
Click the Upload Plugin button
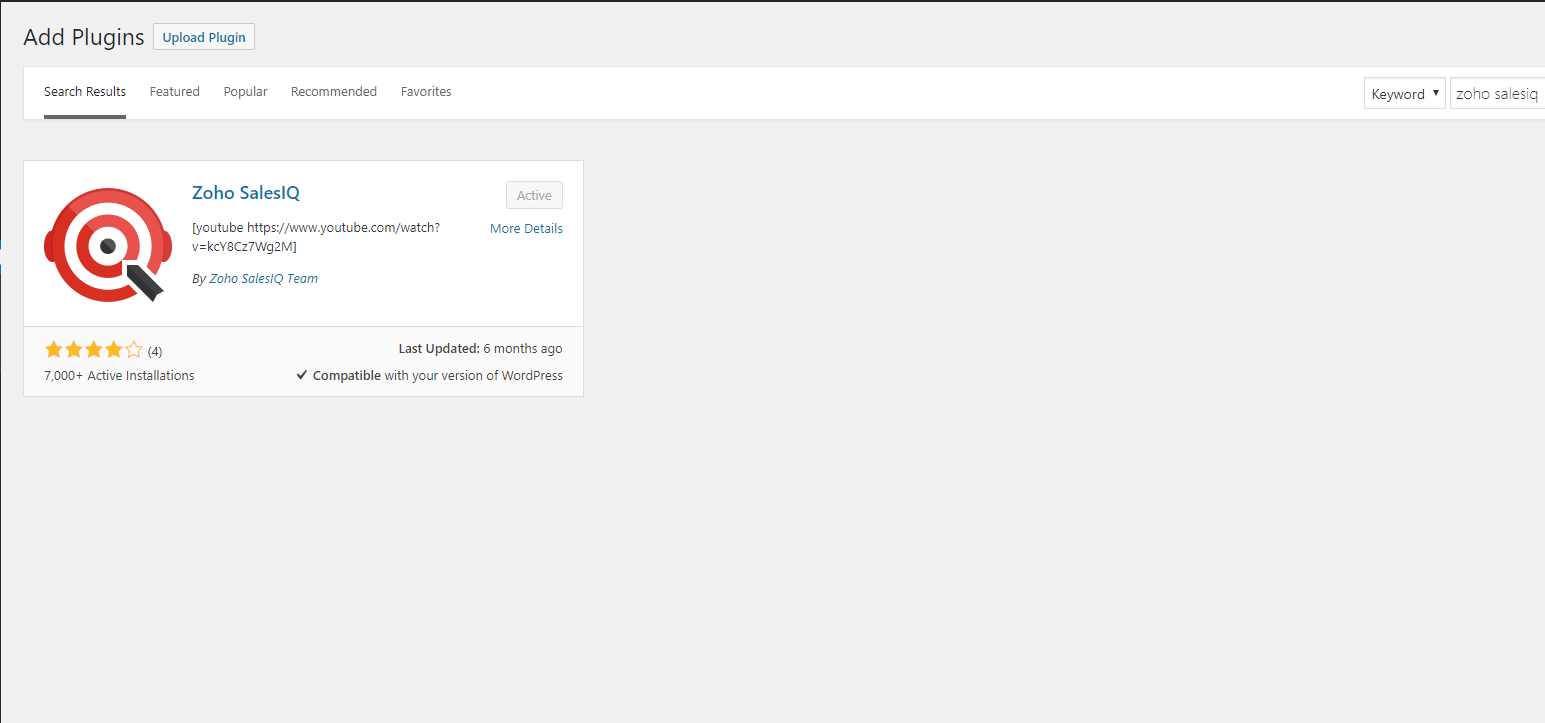pyautogui.click(x=204, y=37)
